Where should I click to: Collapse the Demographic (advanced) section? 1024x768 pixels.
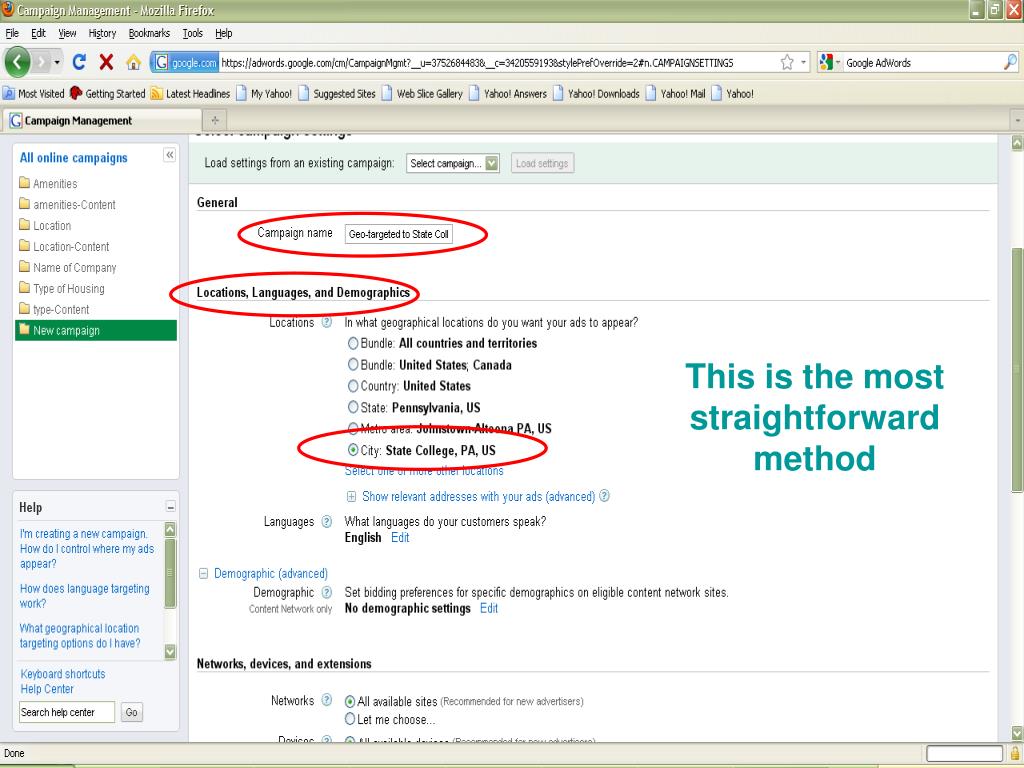203,573
